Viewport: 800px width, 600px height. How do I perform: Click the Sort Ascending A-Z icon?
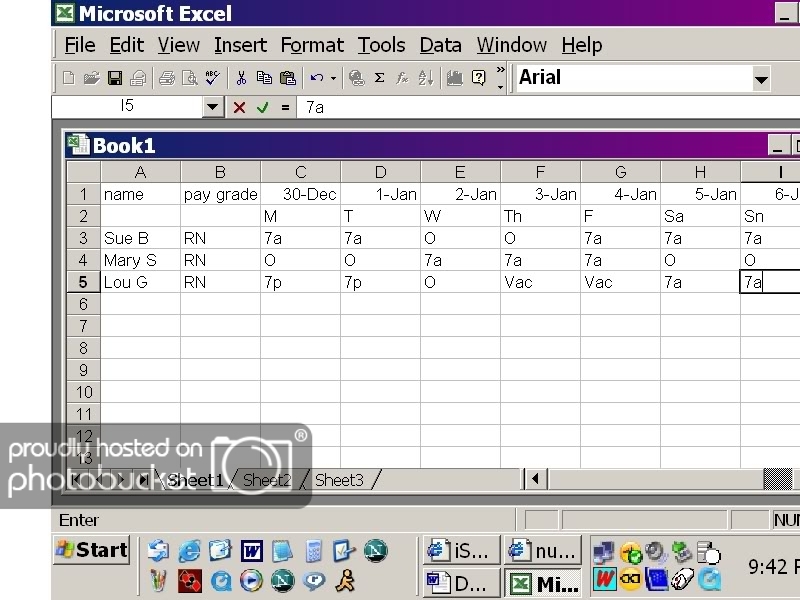(426, 78)
